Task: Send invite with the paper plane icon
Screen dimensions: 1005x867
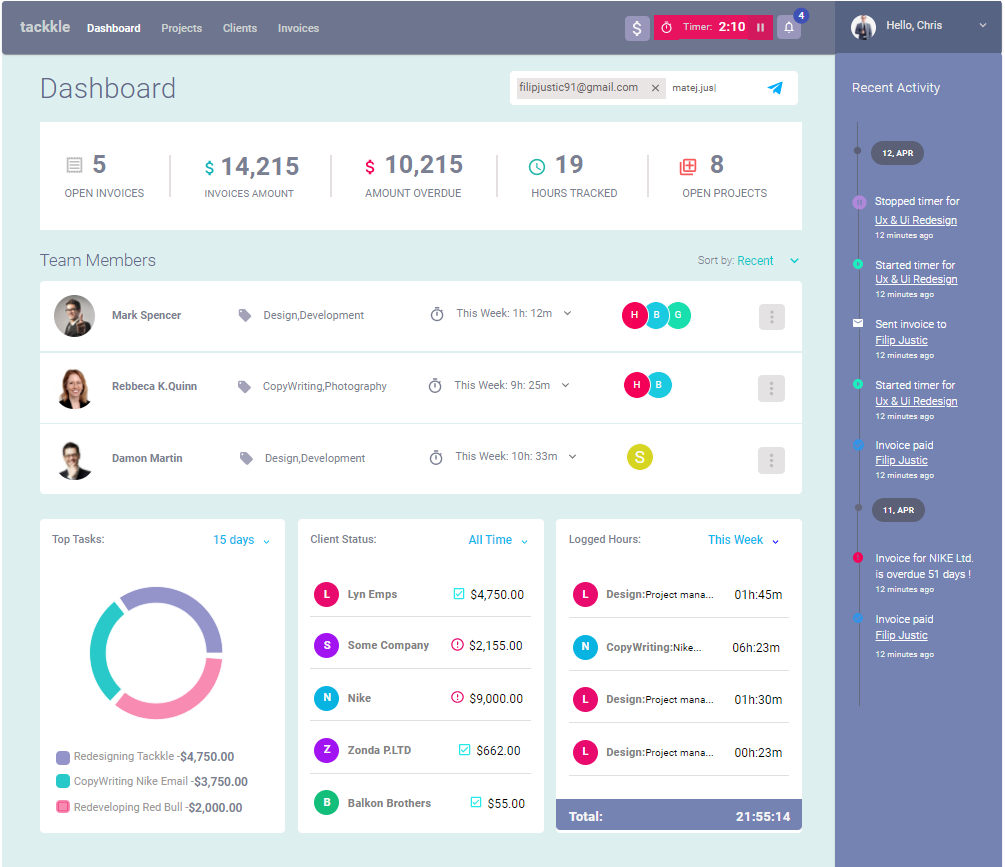Action: click(775, 88)
